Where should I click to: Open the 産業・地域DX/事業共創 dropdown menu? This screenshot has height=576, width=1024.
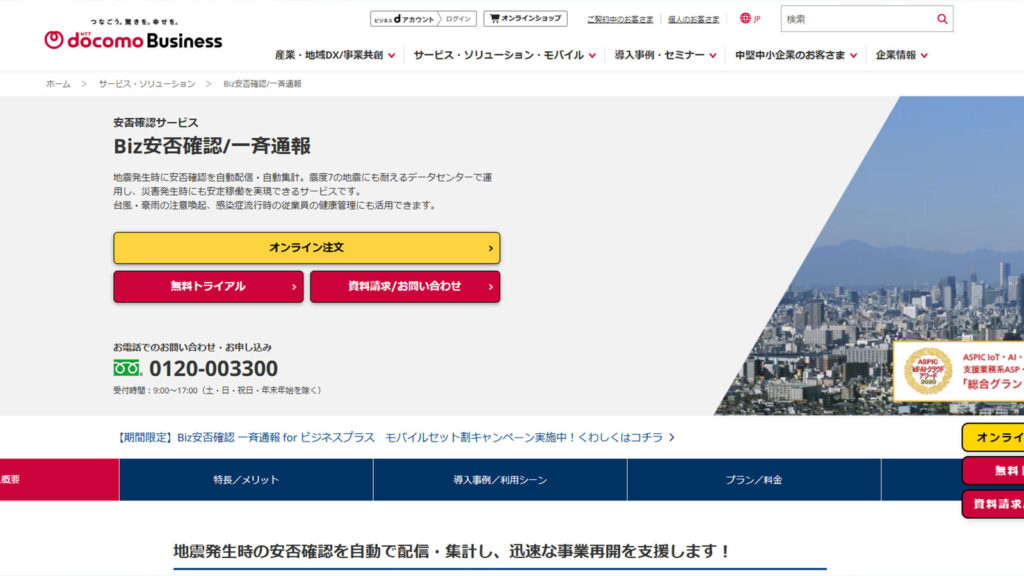tap(334, 56)
